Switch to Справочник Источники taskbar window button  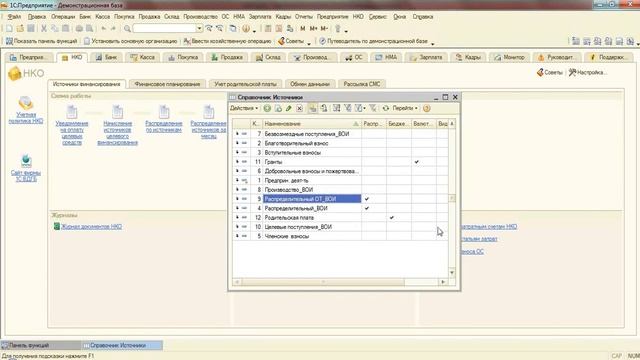122,345
